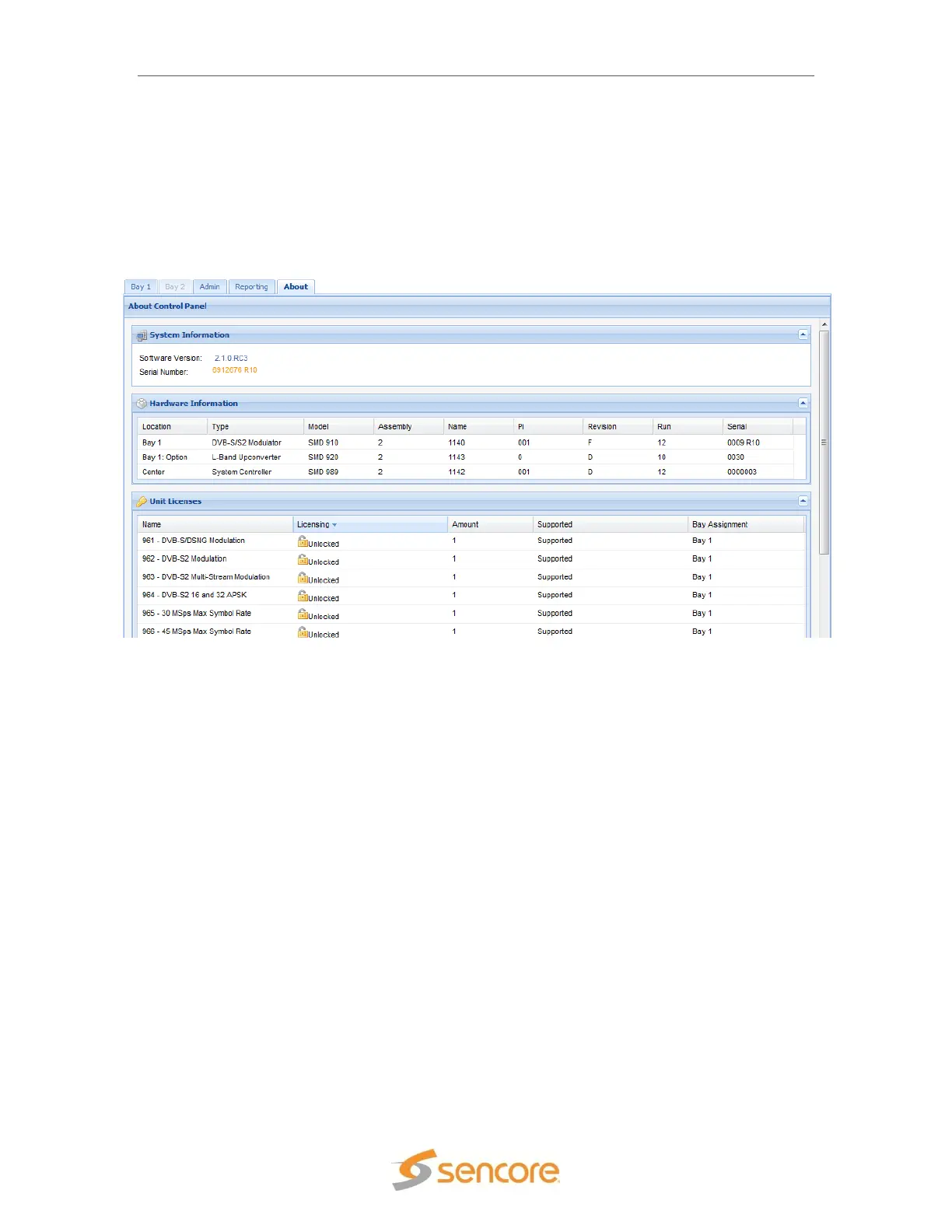Image resolution: width=952 pixels, height=1232 pixels.
Task: Click lock icon for 963 Multi-Stream Modulation
Action: coord(303,578)
